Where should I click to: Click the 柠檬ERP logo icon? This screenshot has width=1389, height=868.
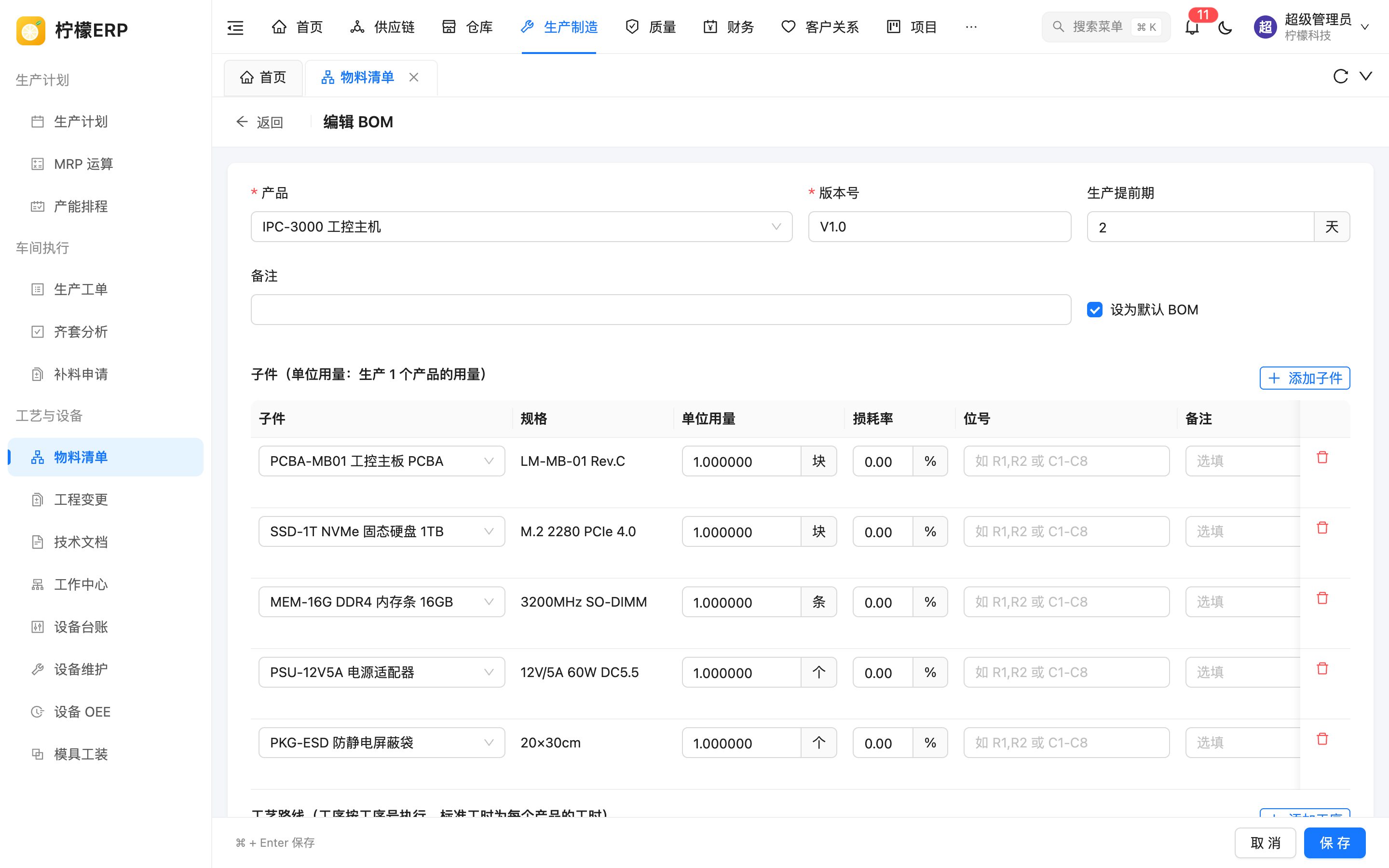coord(31,30)
